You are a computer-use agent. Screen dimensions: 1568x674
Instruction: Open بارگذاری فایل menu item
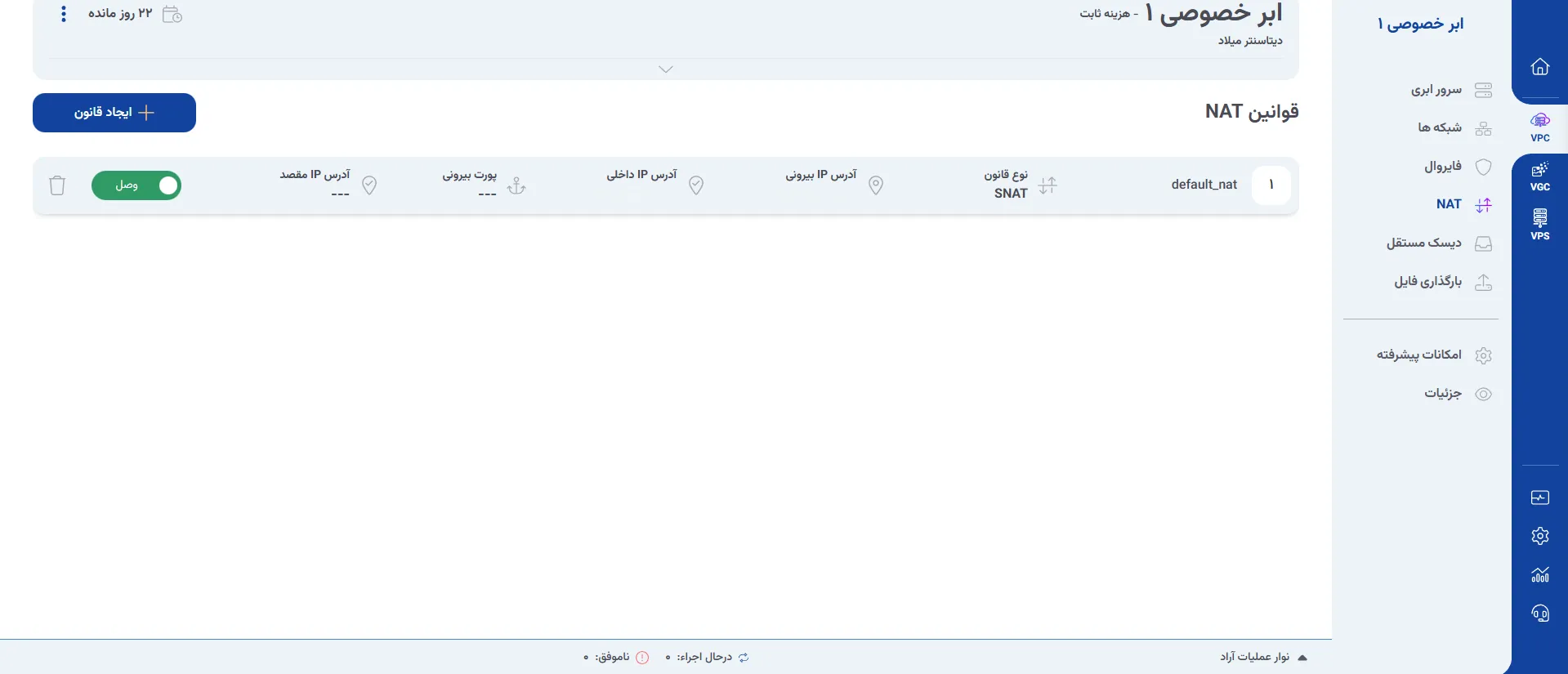click(1443, 282)
